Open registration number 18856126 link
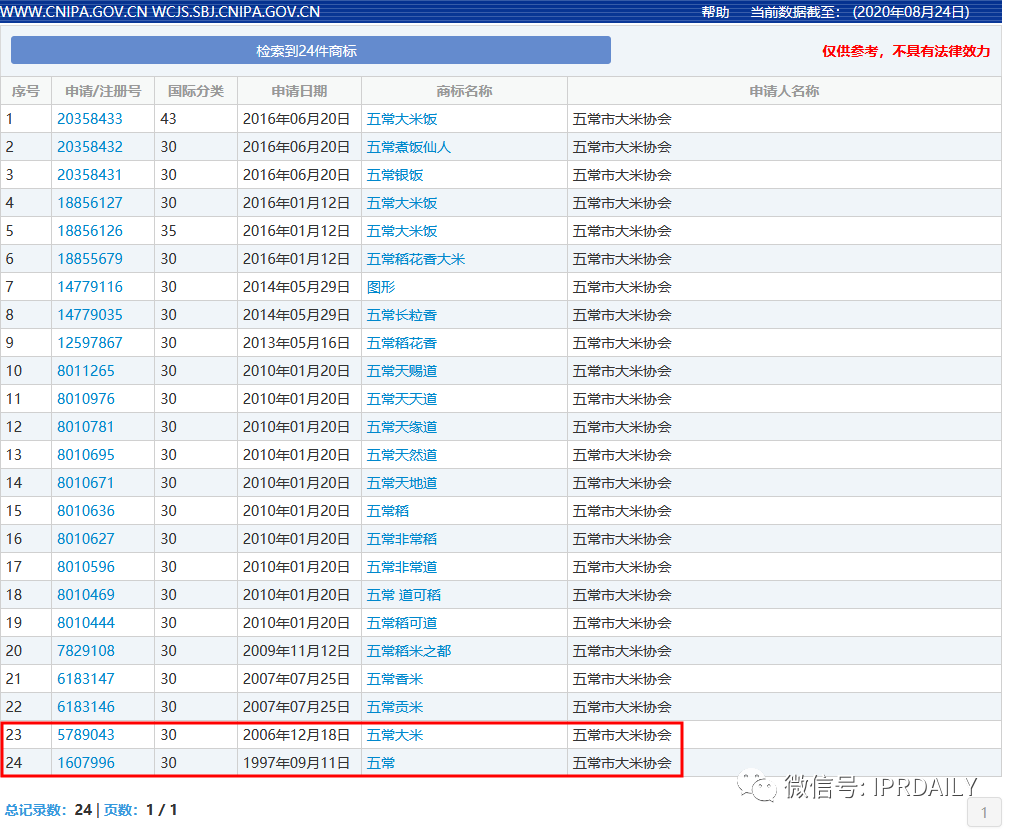Screen dimensions: 1009x831 click(89, 231)
